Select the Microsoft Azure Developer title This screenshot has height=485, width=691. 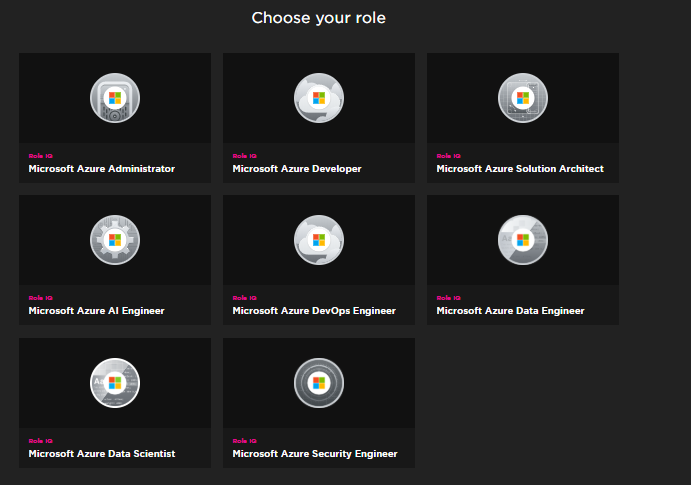pos(297,169)
